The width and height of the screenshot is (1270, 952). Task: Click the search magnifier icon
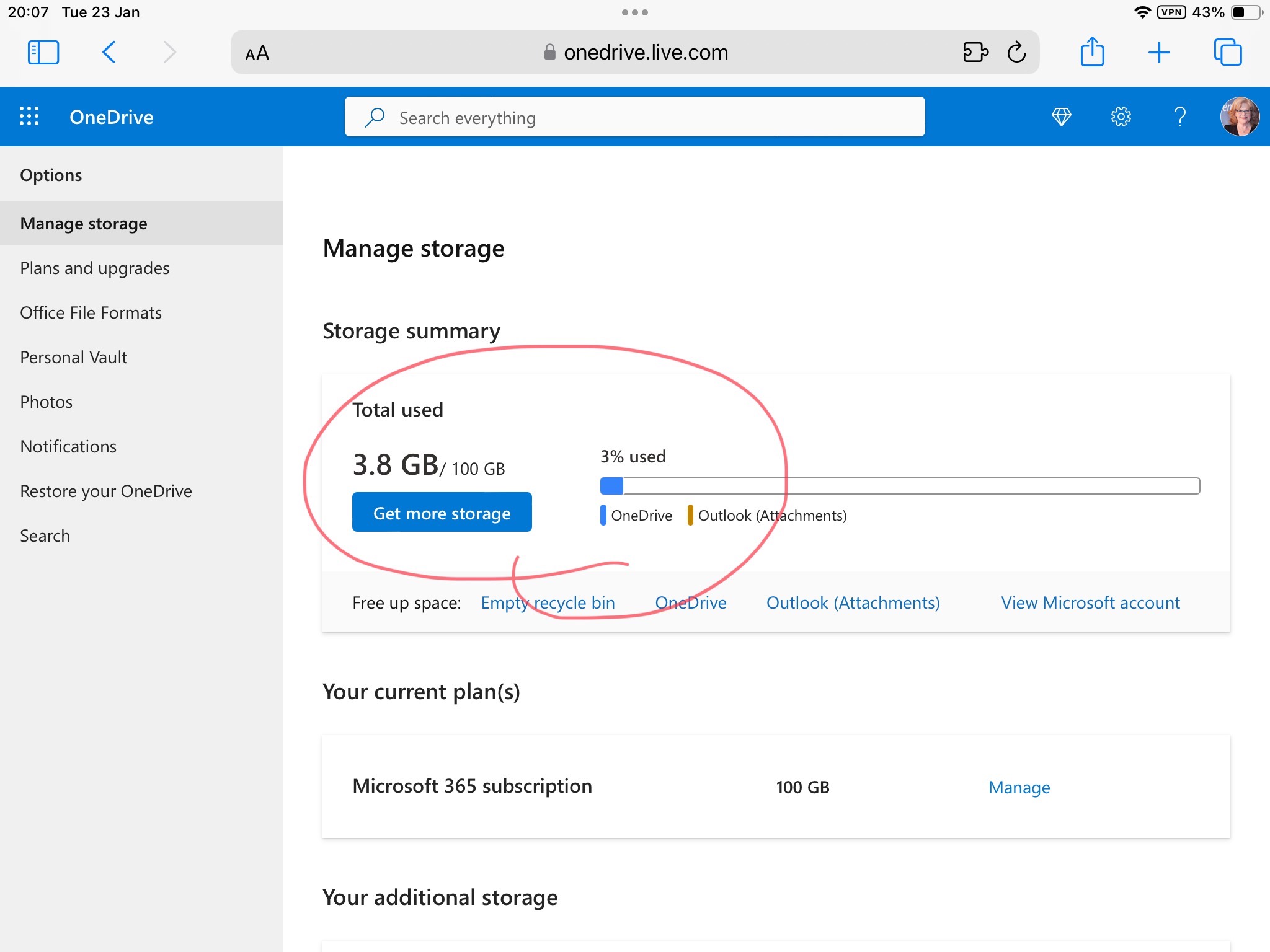coord(375,117)
